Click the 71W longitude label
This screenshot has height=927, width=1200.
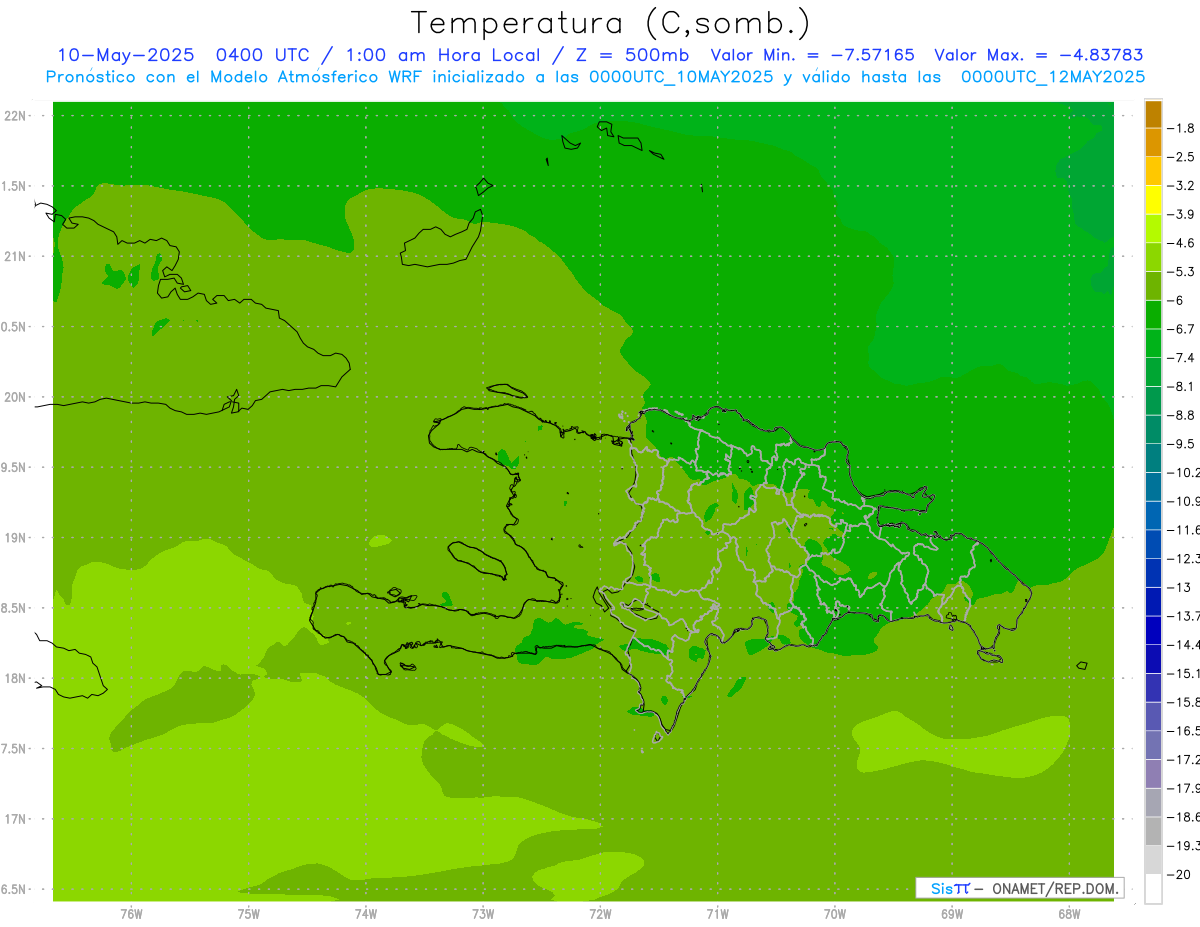point(717,913)
